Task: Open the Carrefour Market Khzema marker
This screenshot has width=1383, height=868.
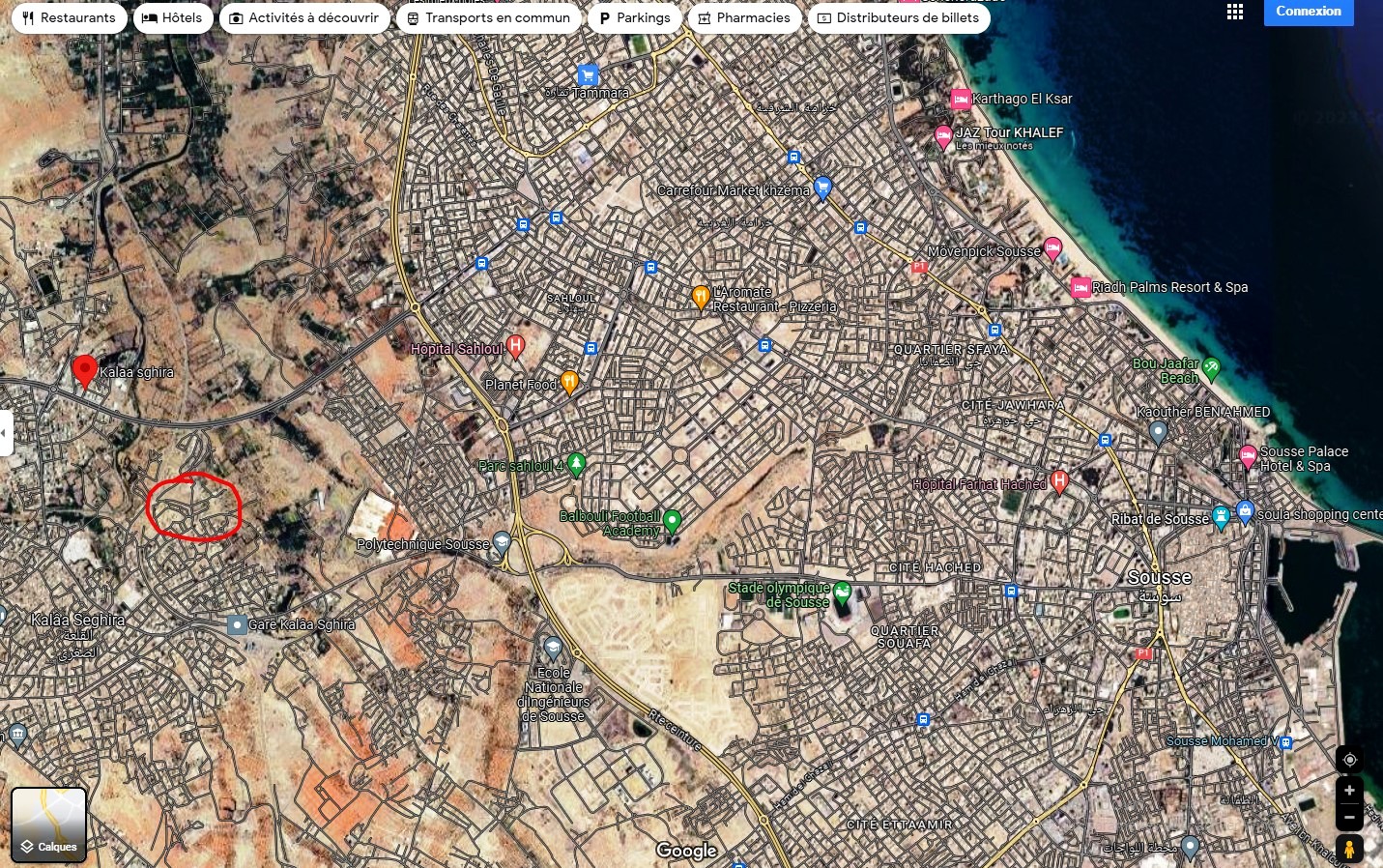Action: [x=822, y=187]
